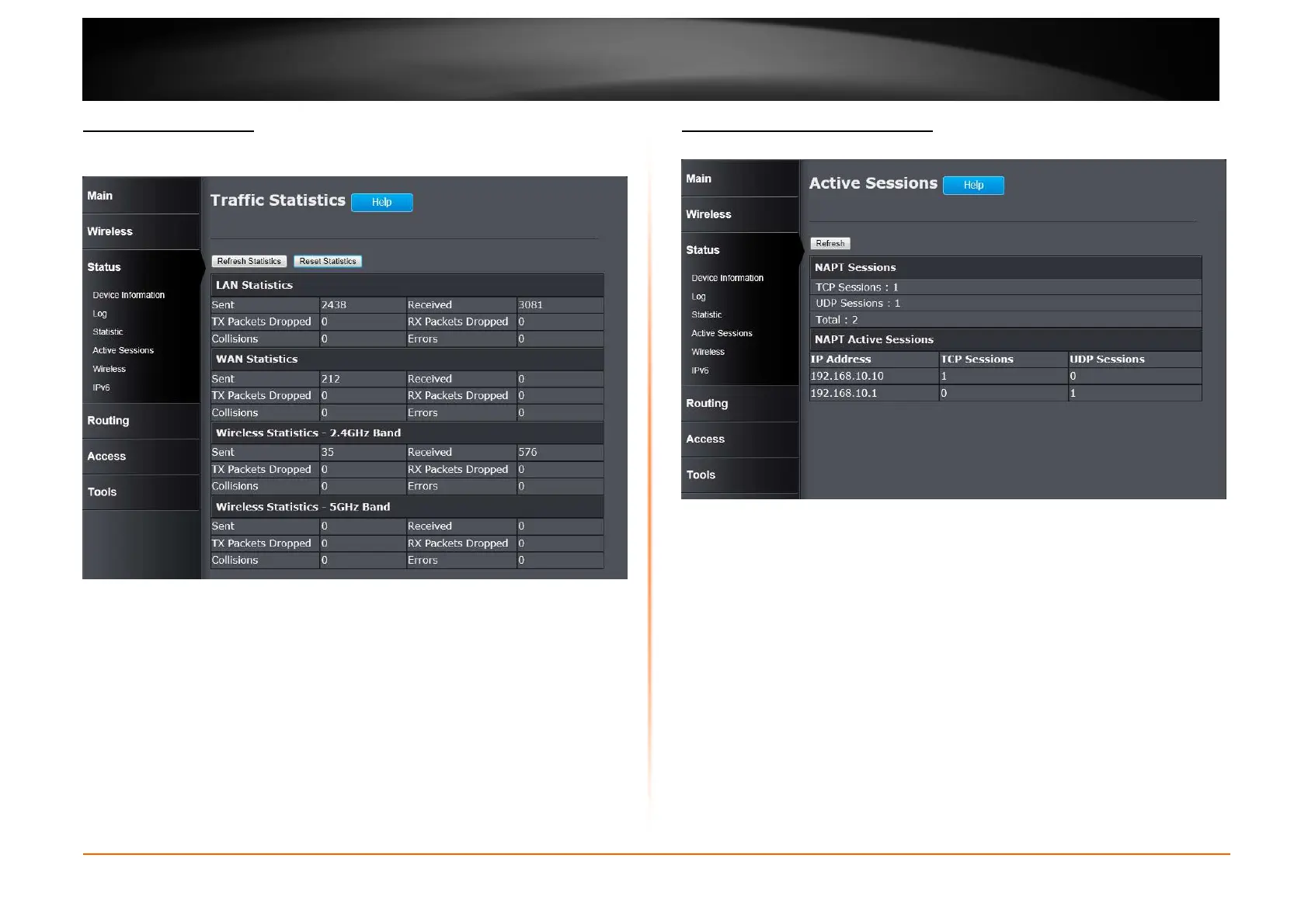Click the WAN Statistics section header
1308x924 pixels.
click(407, 359)
